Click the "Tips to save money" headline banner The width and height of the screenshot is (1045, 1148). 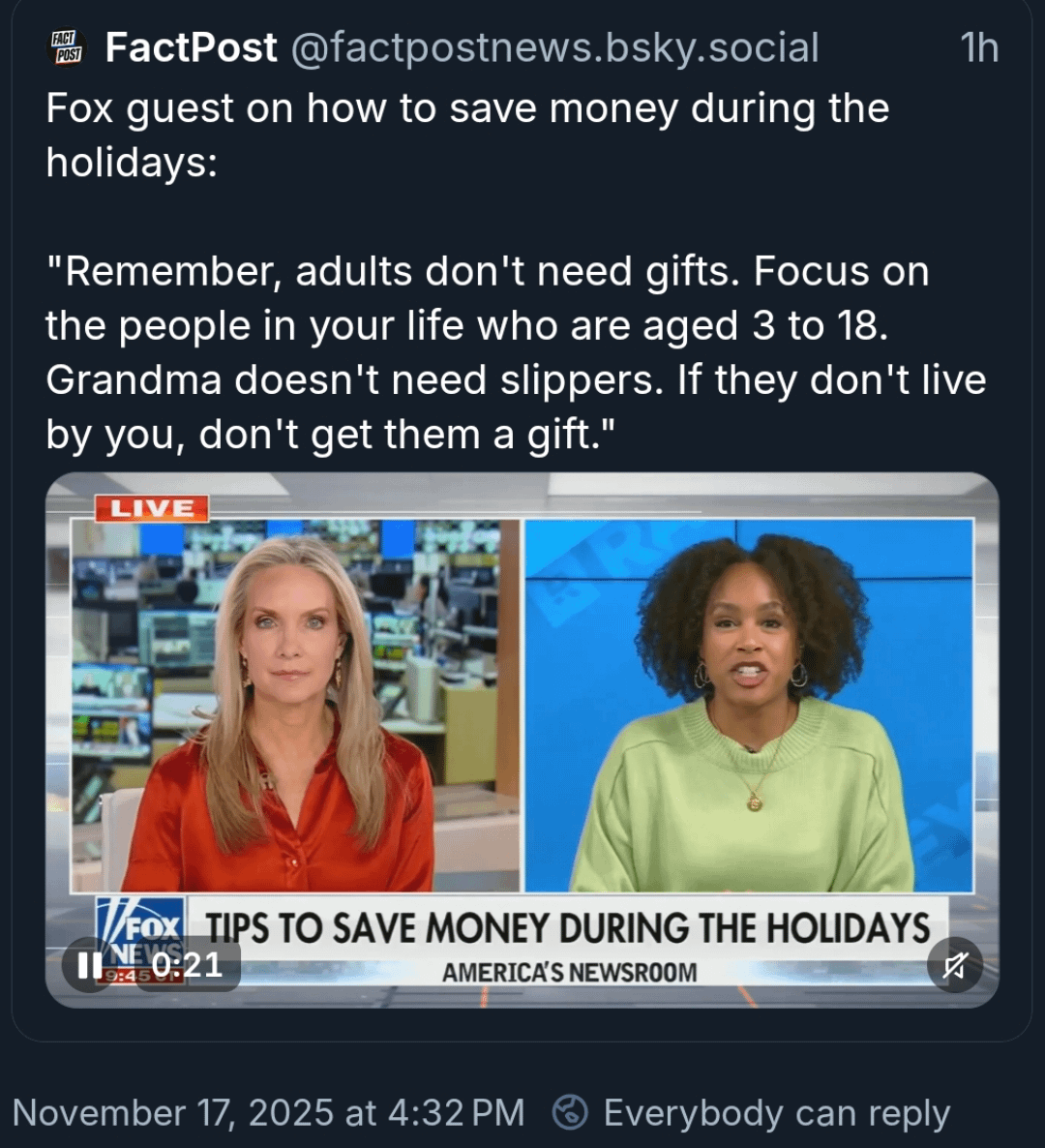tap(567, 927)
